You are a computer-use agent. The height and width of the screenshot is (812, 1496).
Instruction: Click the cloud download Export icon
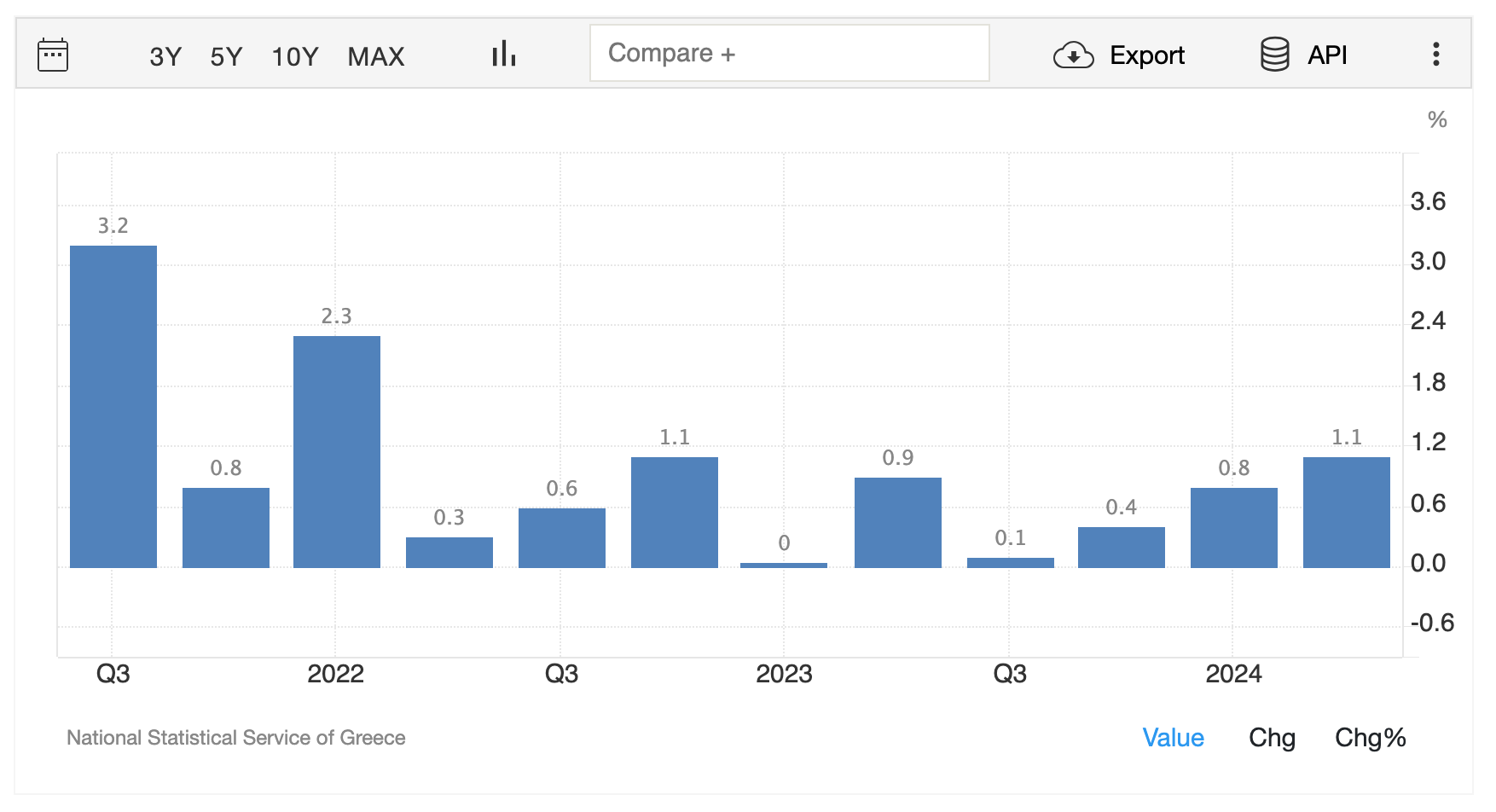(1073, 55)
